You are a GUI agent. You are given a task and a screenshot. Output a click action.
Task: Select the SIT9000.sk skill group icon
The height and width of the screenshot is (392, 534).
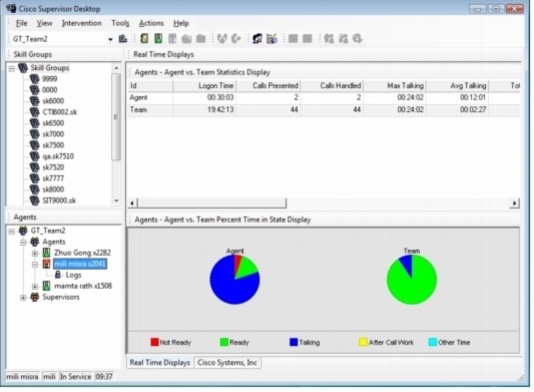(x=34, y=200)
